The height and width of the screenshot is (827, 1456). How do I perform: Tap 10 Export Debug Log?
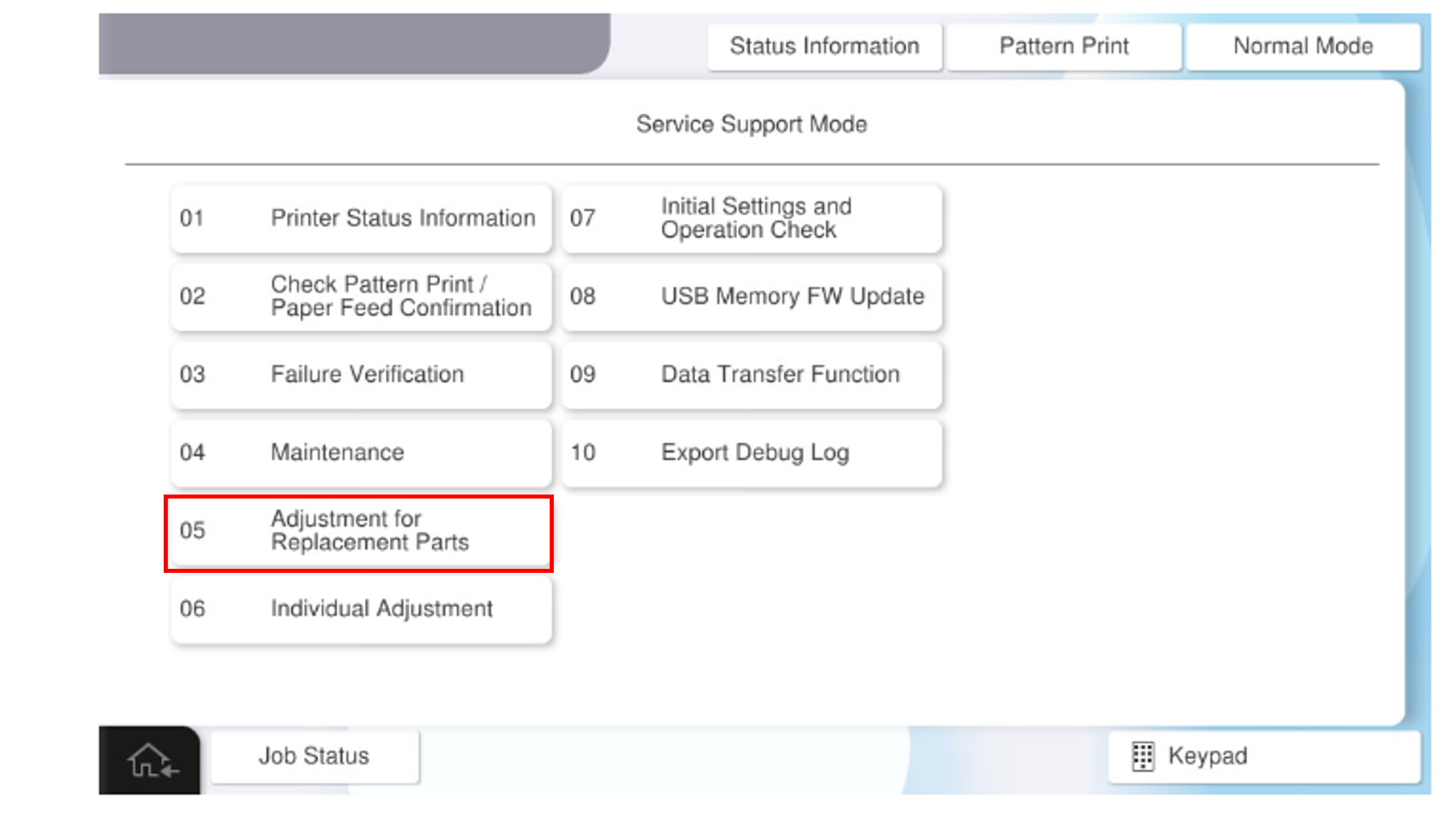(751, 453)
